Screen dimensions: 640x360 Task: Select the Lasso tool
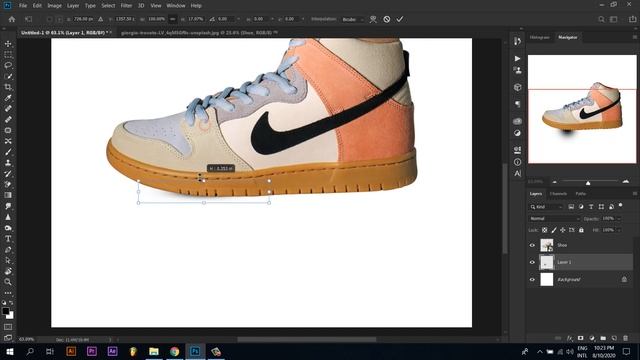[8, 65]
